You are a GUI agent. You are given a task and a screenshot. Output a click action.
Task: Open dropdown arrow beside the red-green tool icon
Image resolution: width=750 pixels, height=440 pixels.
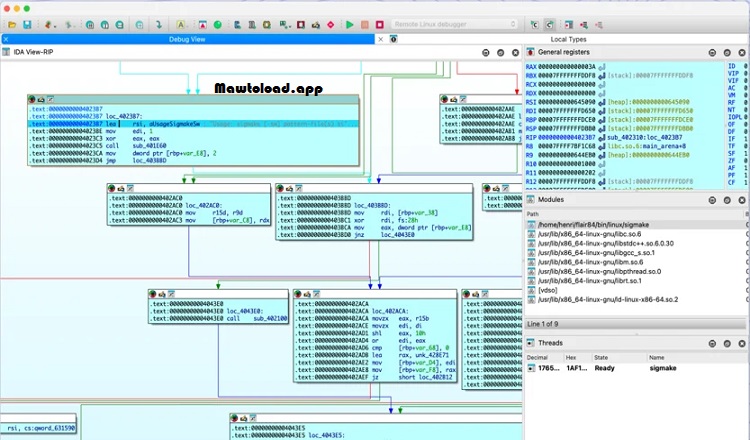click(x=55, y=26)
